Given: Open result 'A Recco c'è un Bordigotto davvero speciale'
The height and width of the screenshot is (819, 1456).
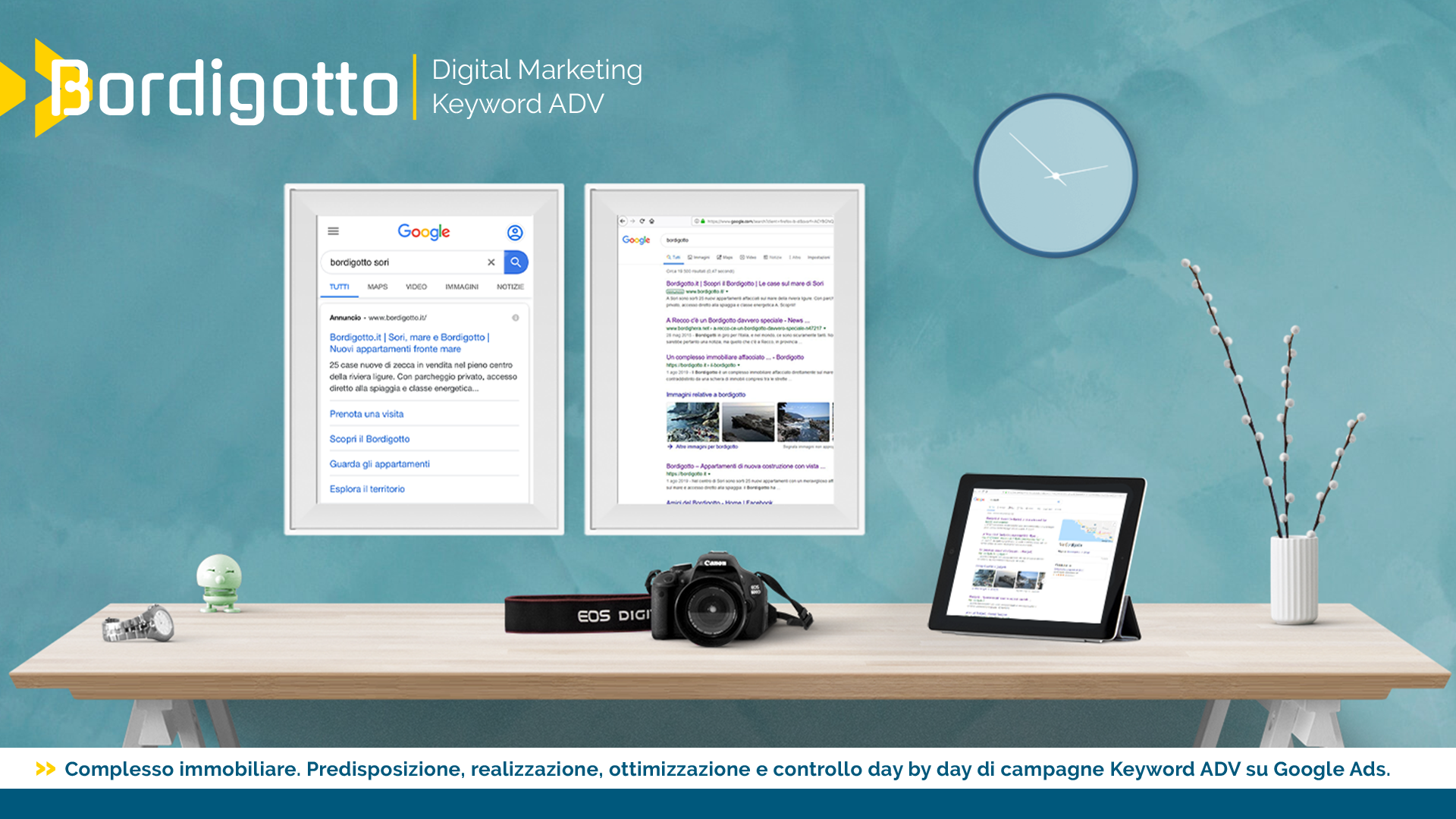Looking at the screenshot, I should coord(738,320).
